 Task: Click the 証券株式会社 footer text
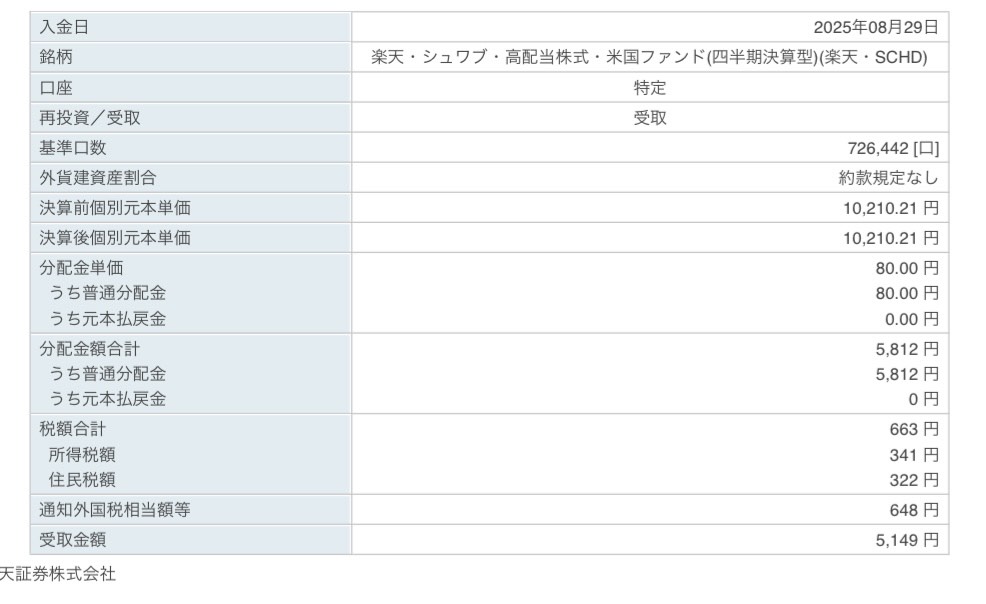click(58, 575)
